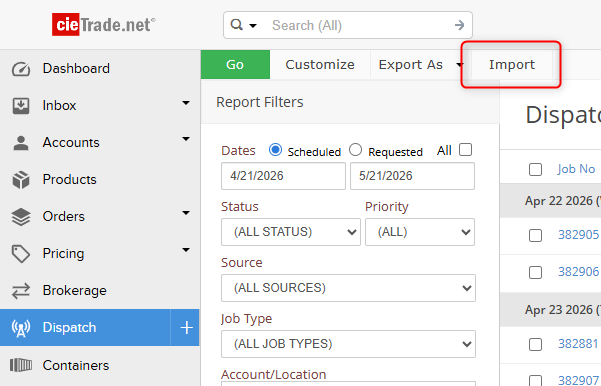The height and width of the screenshot is (386, 601).
Task: Click the Products box icon
Action: pos(21,180)
